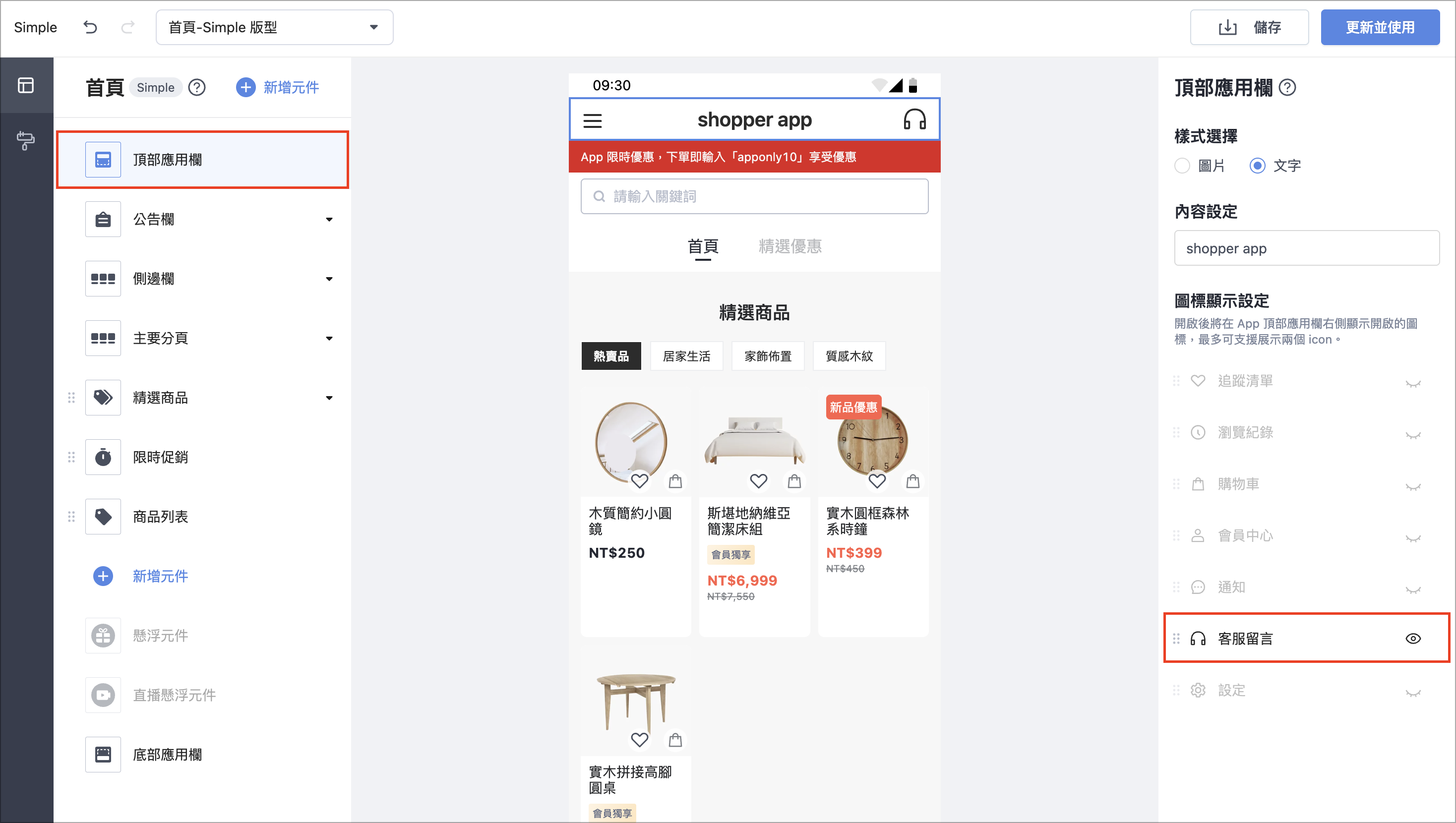The height and width of the screenshot is (823, 1456).
Task: Select the 家飾佈置 category tab
Action: (768, 356)
